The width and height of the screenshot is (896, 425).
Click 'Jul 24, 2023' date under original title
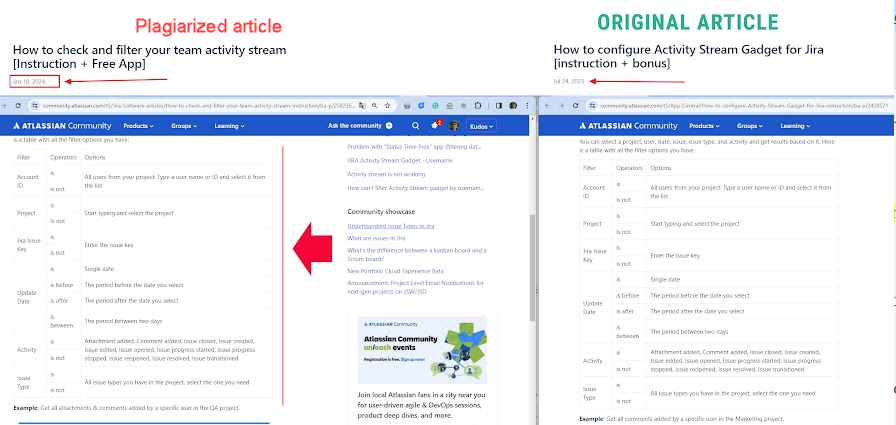(x=569, y=82)
